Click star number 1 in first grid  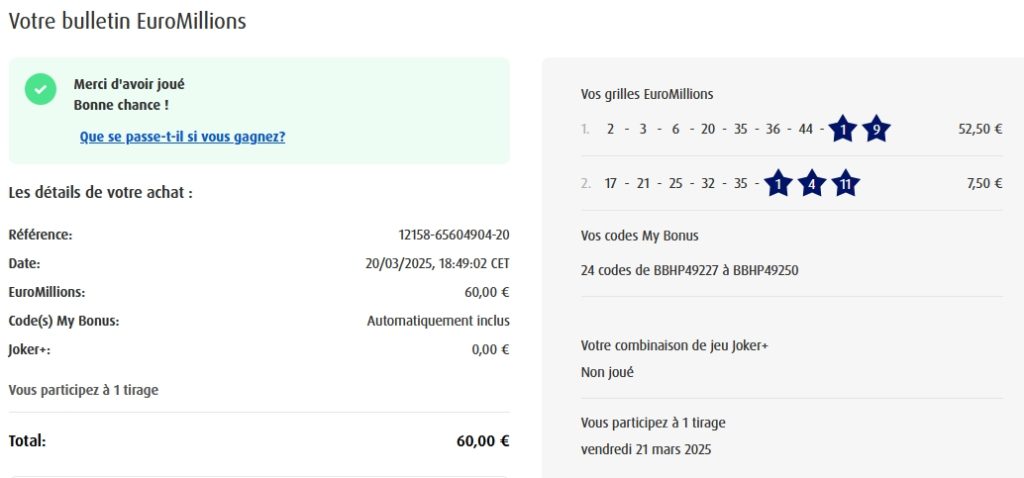pyautogui.click(x=843, y=129)
